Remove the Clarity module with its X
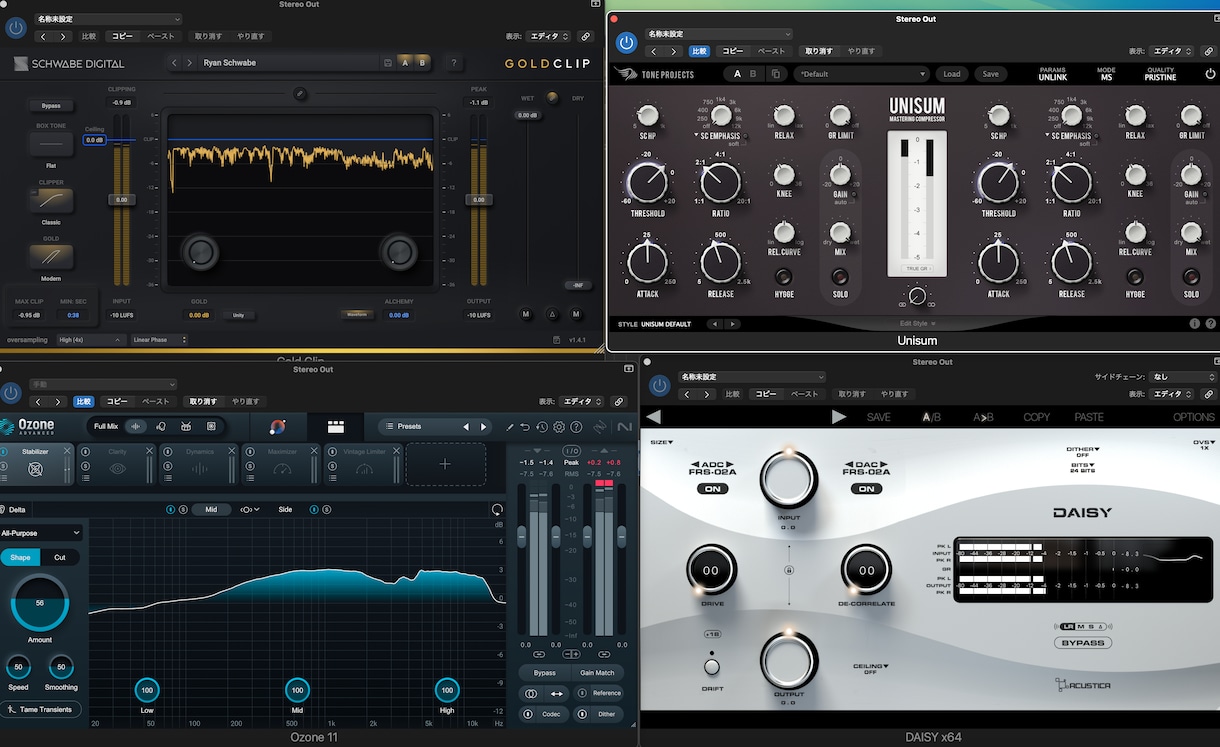1220x747 pixels. coord(150,451)
